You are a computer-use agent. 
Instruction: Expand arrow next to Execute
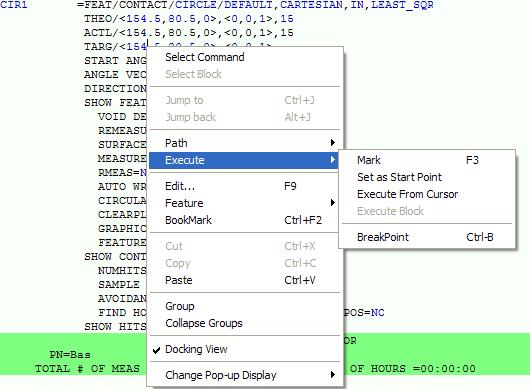pyautogui.click(x=333, y=160)
